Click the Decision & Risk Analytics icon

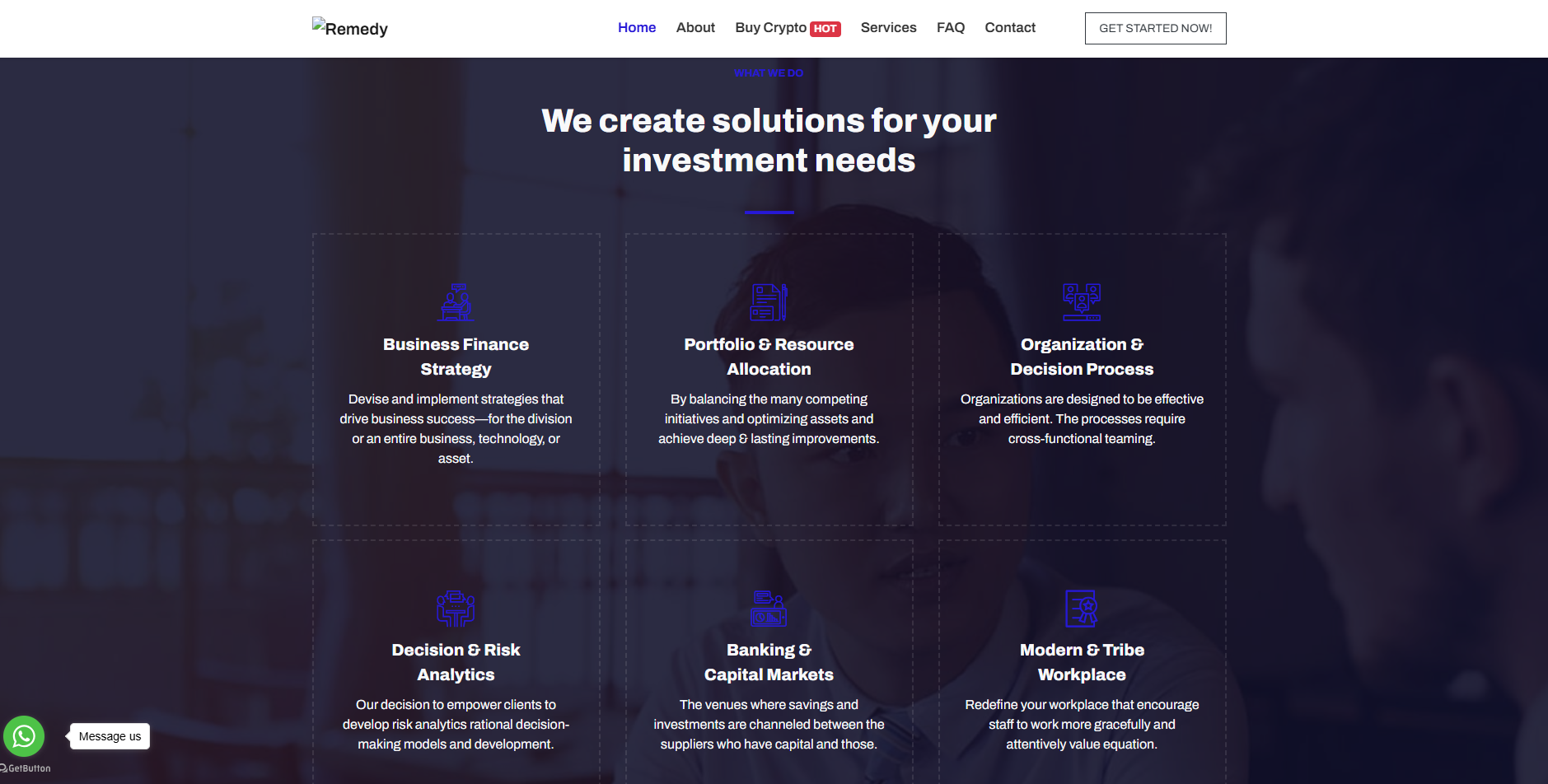456,609
